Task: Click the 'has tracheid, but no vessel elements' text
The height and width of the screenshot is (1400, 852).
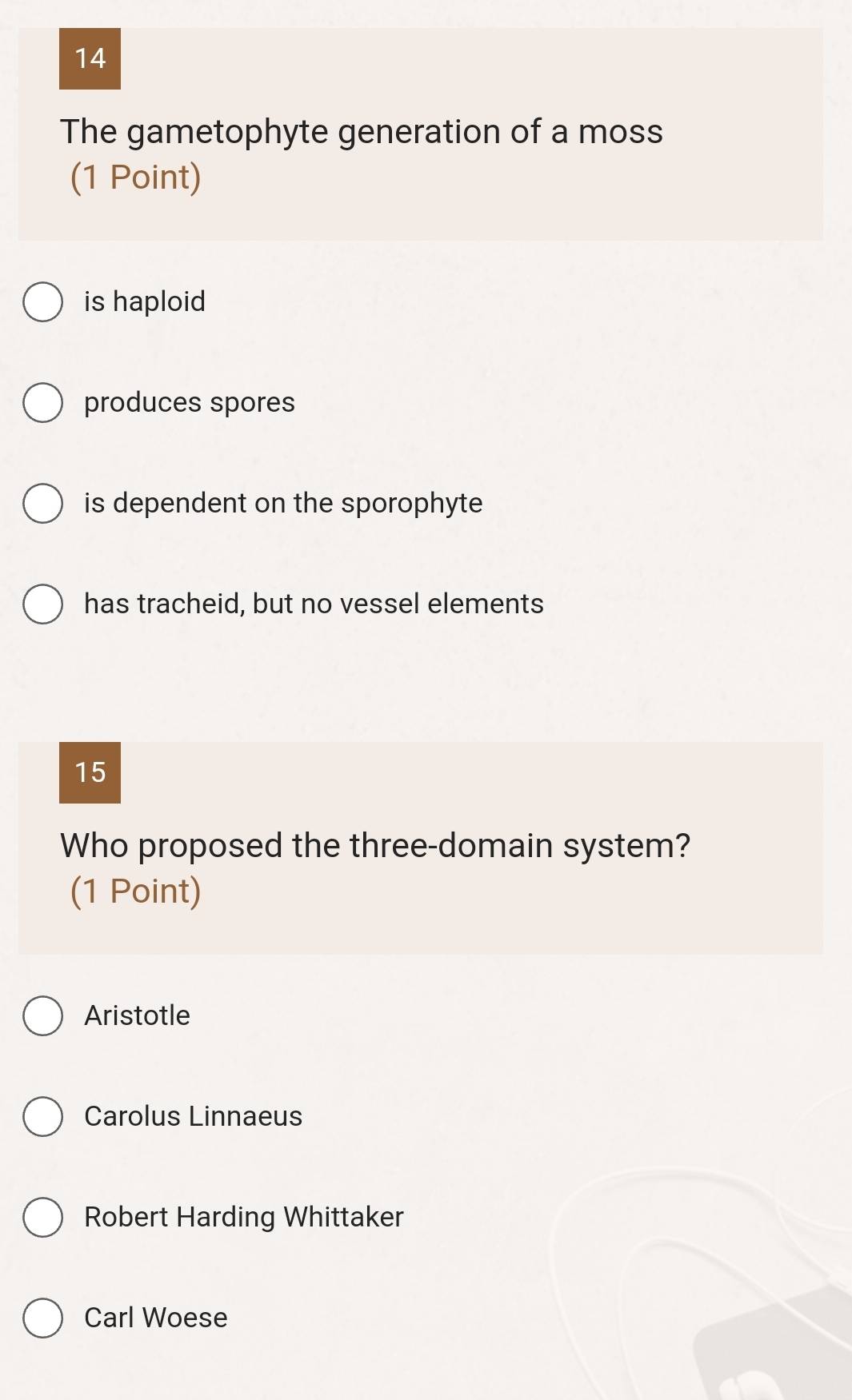Action: [x=314, y=604]
